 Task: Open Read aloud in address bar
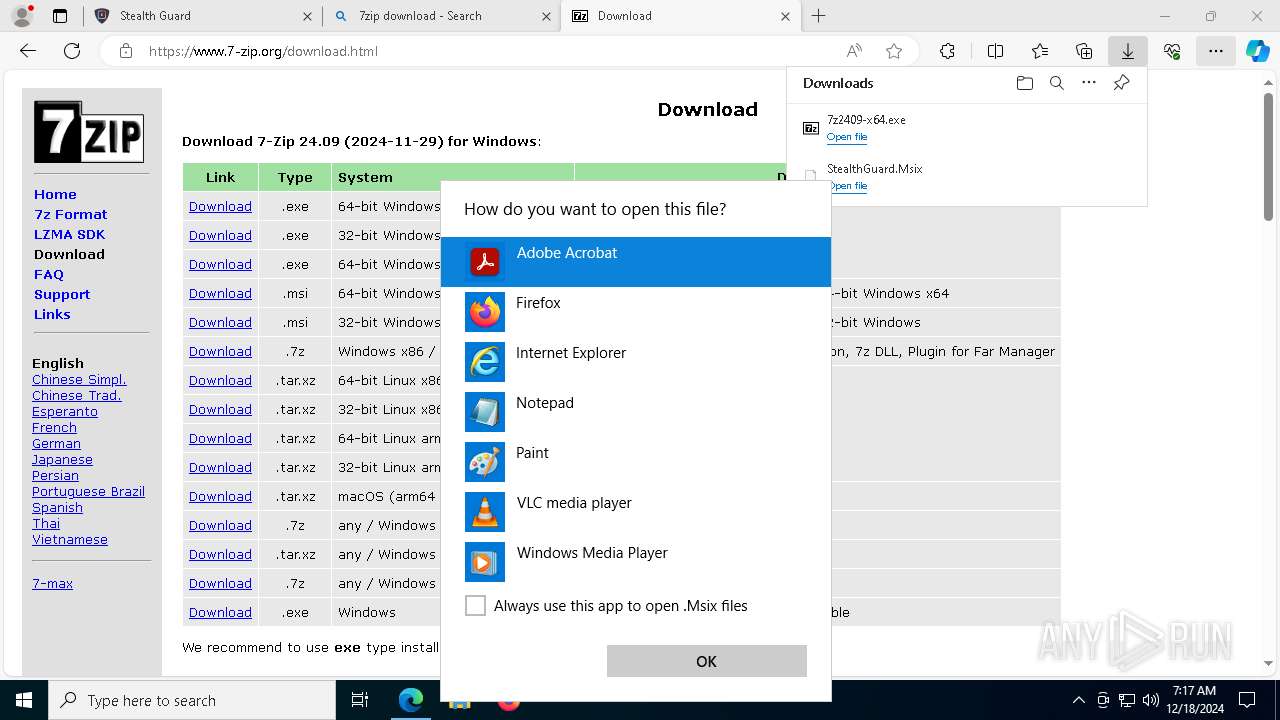coord(854,51)
